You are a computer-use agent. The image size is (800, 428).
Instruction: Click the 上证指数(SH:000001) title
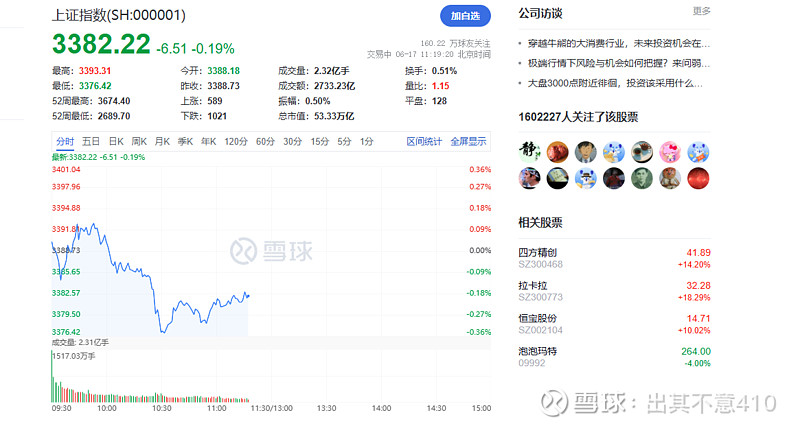(x=118, y=15)
